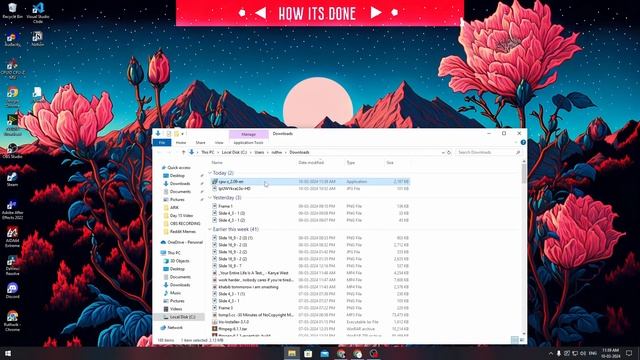Sort by Type column header

[x=351, y=162]
